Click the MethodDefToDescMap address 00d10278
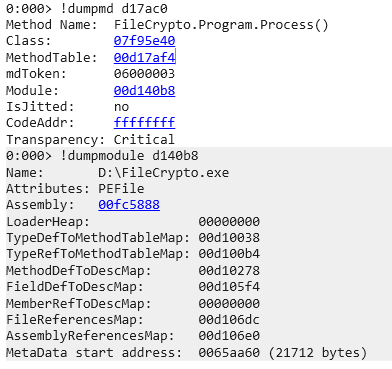The image size is (392, 369). coord(229,271)
